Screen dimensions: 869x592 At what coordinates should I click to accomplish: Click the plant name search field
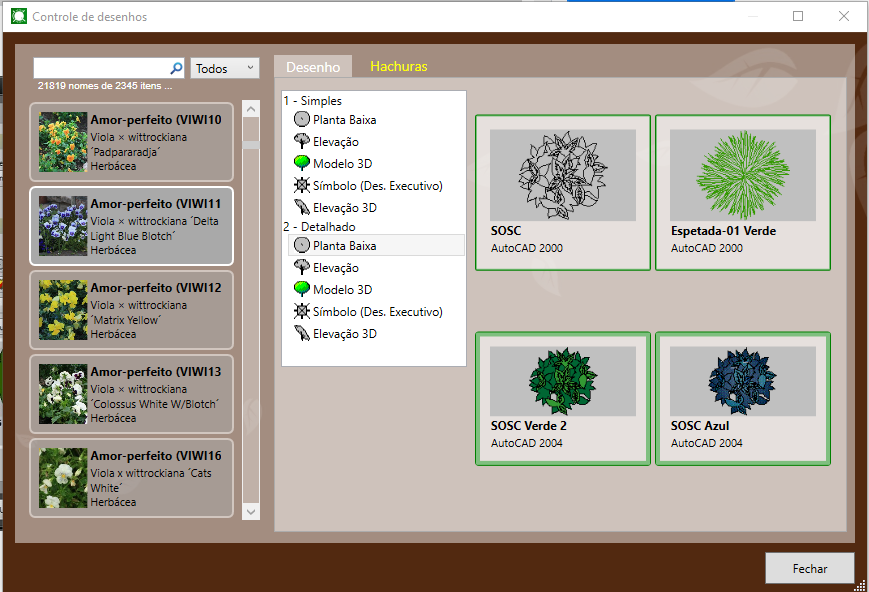click(100, 68)
